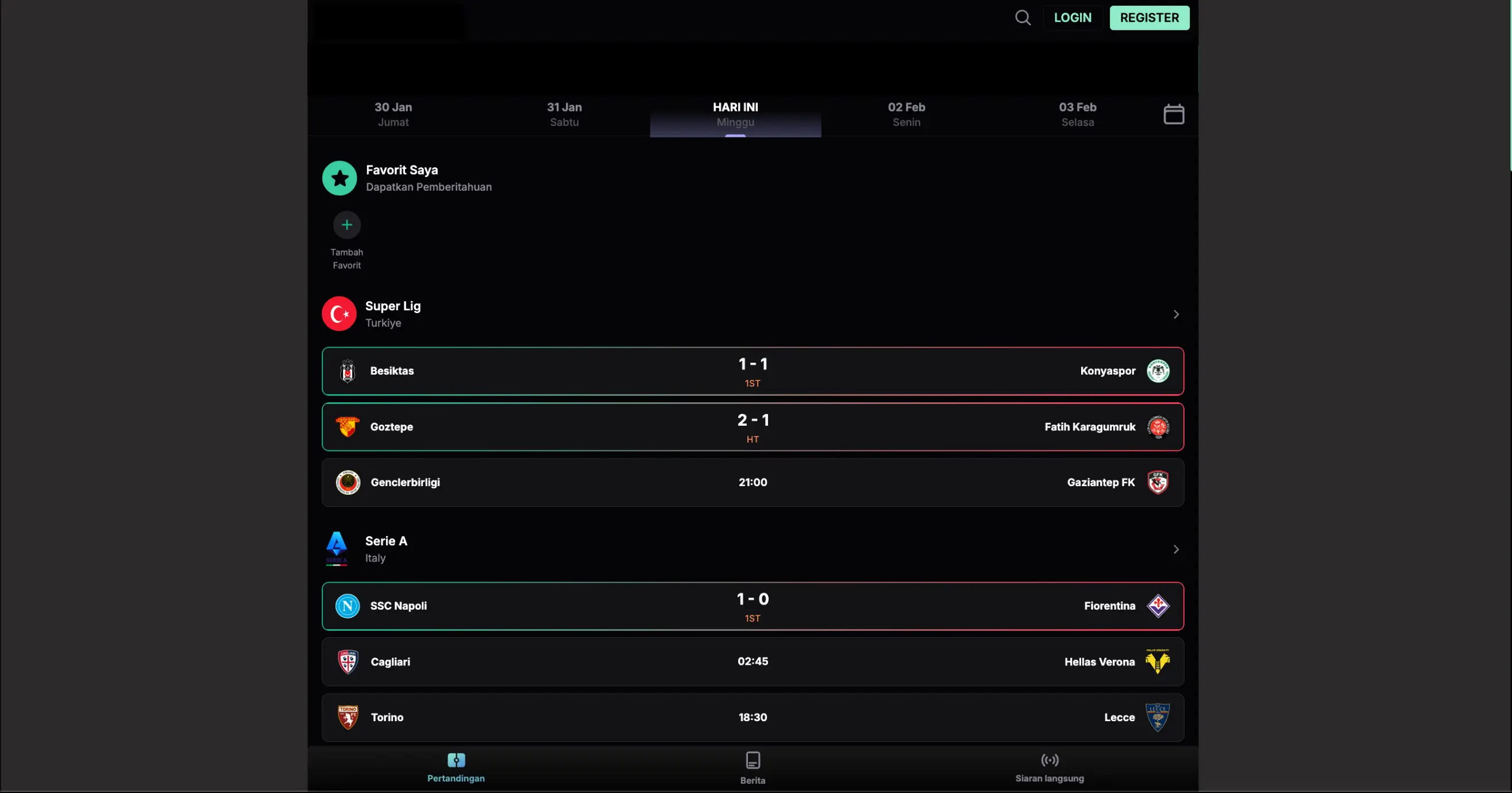The height and width of the screenshot is (793, 1512).
Task: Select the 02 Feb Senin tab
Action: pos(907,114)
